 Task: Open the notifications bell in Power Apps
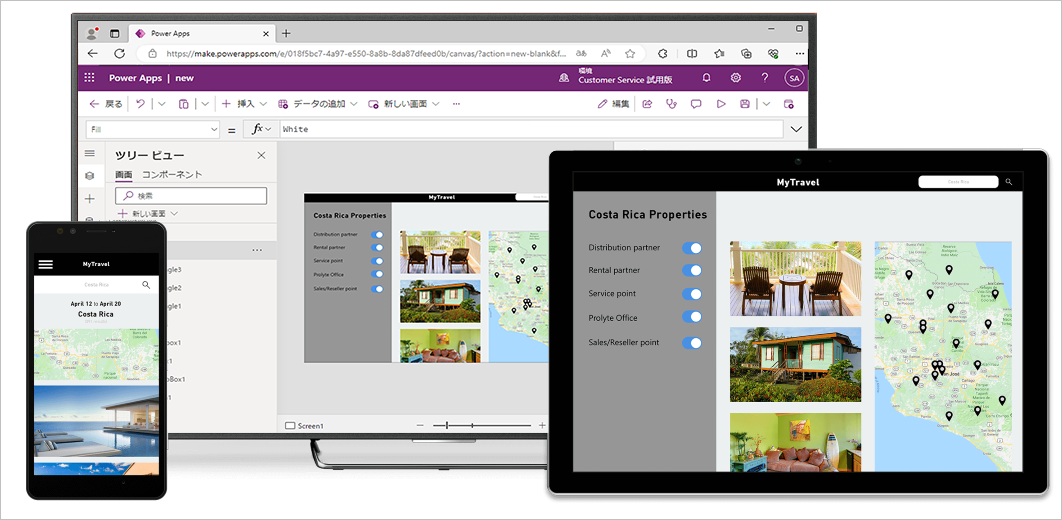click(706, 78)
